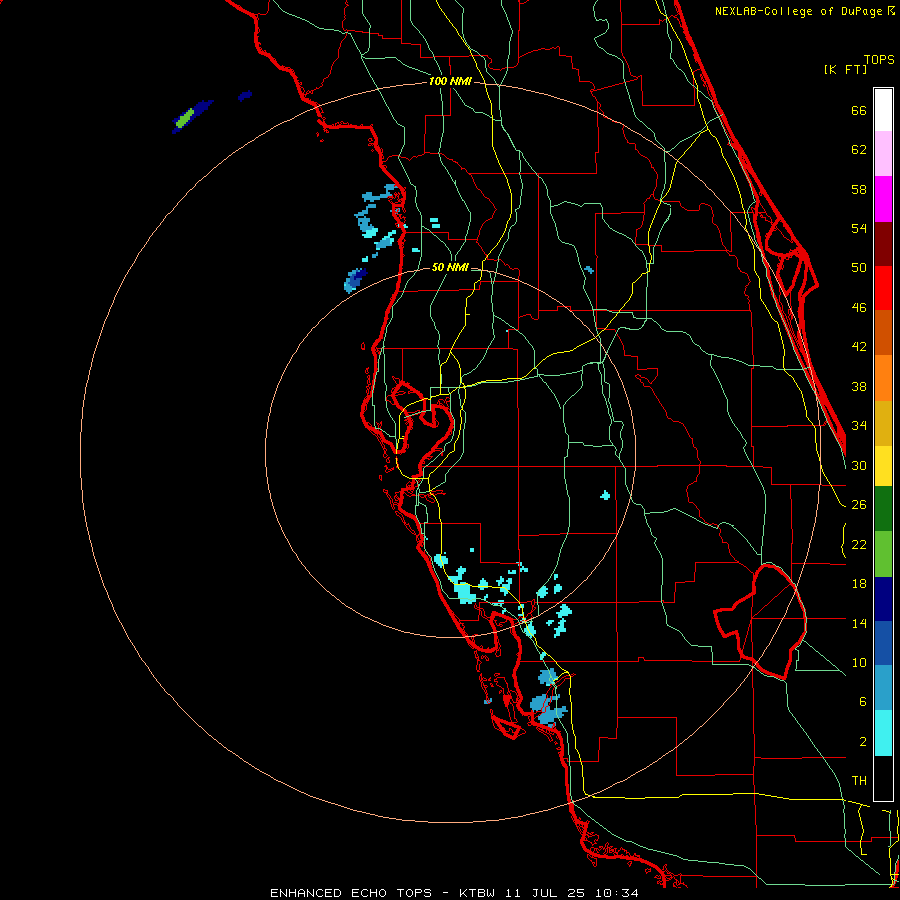Click the "54" legend value

pos(859,228)
